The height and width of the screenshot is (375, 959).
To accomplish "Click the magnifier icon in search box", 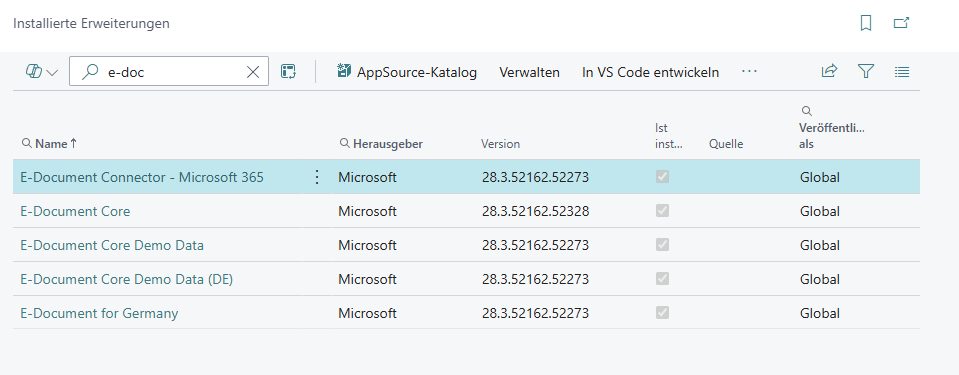I will pyautogui.click(x=90, y=72).
